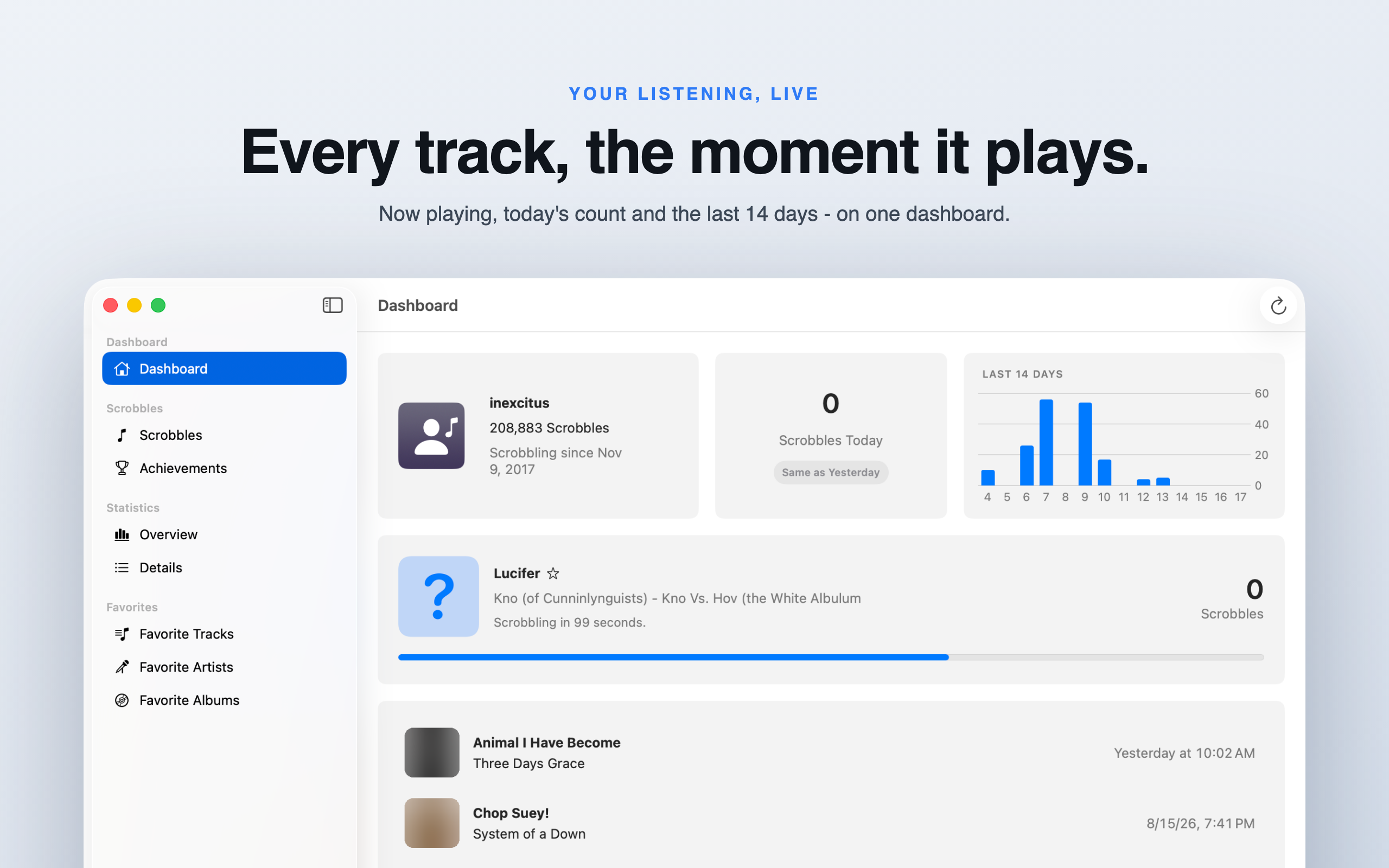Image resolution: width=1389 pixels, height=868 pixels.
Task: Click the chart bar for day 4
Action: click(x=988, y=477)
